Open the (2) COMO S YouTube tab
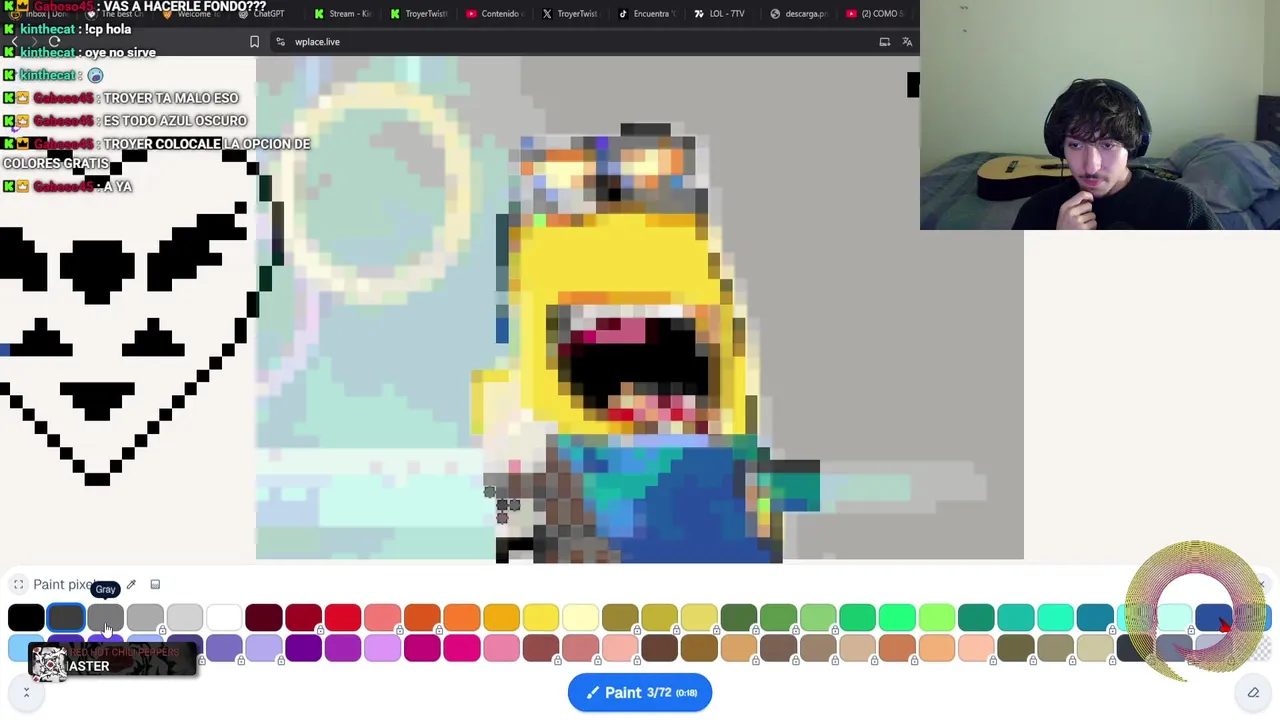The image size is (1280, 720). [875, 14]
